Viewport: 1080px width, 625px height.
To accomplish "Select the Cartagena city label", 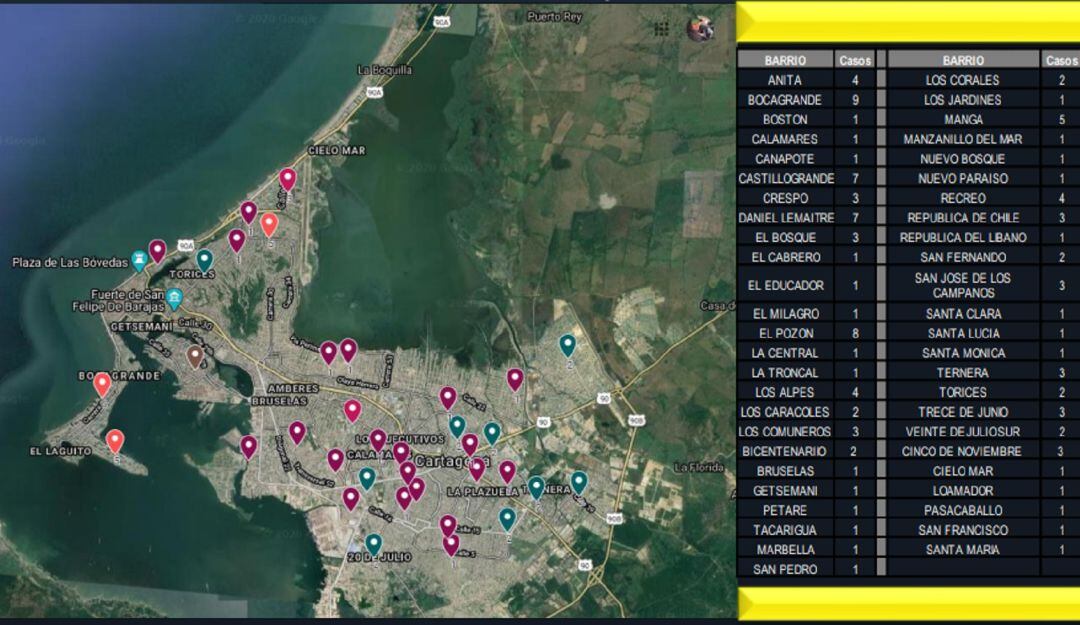I will 451,461.
